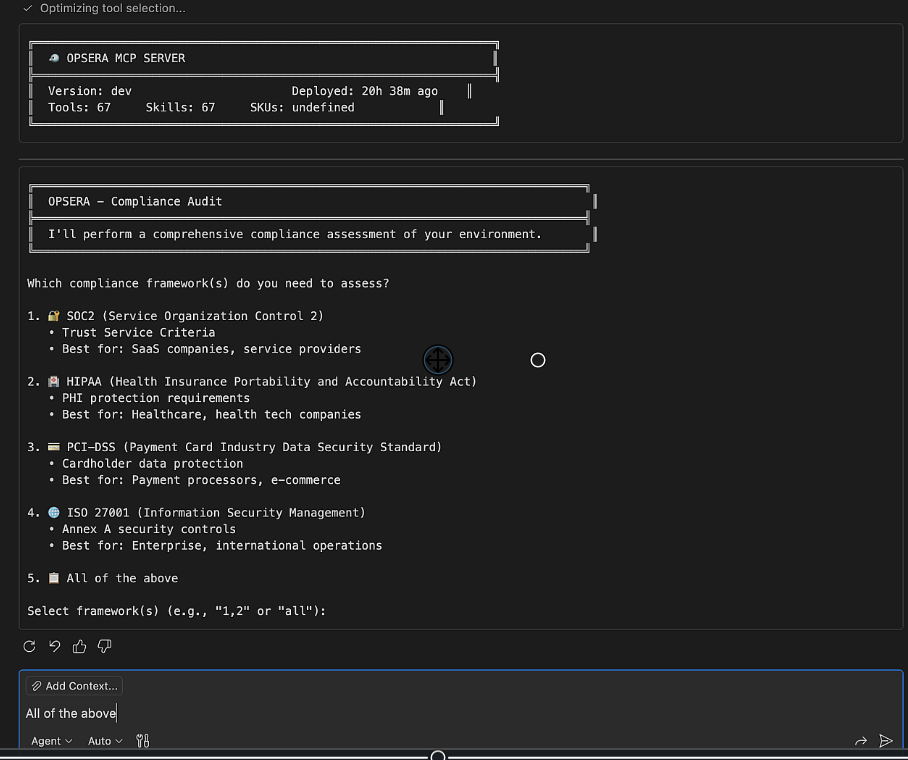Expand the 'Optimizing tool selection...' step
The image size is (908, 760).
click(x=111, y=8)
